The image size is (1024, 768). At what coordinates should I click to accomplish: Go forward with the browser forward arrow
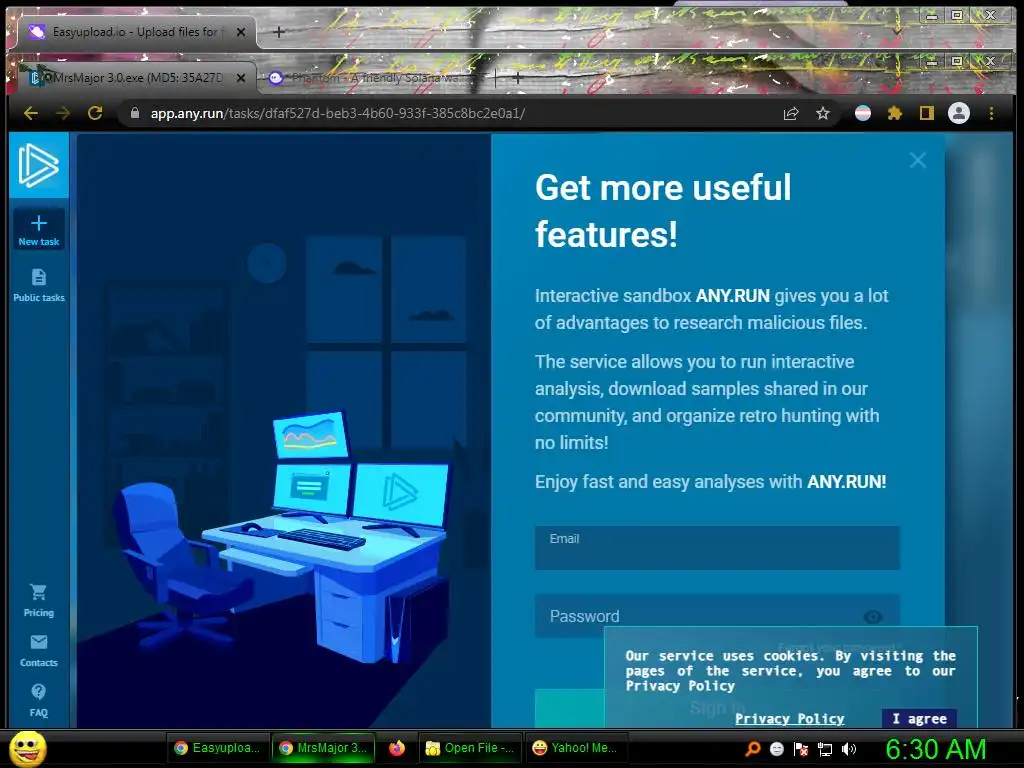(63, 114)
